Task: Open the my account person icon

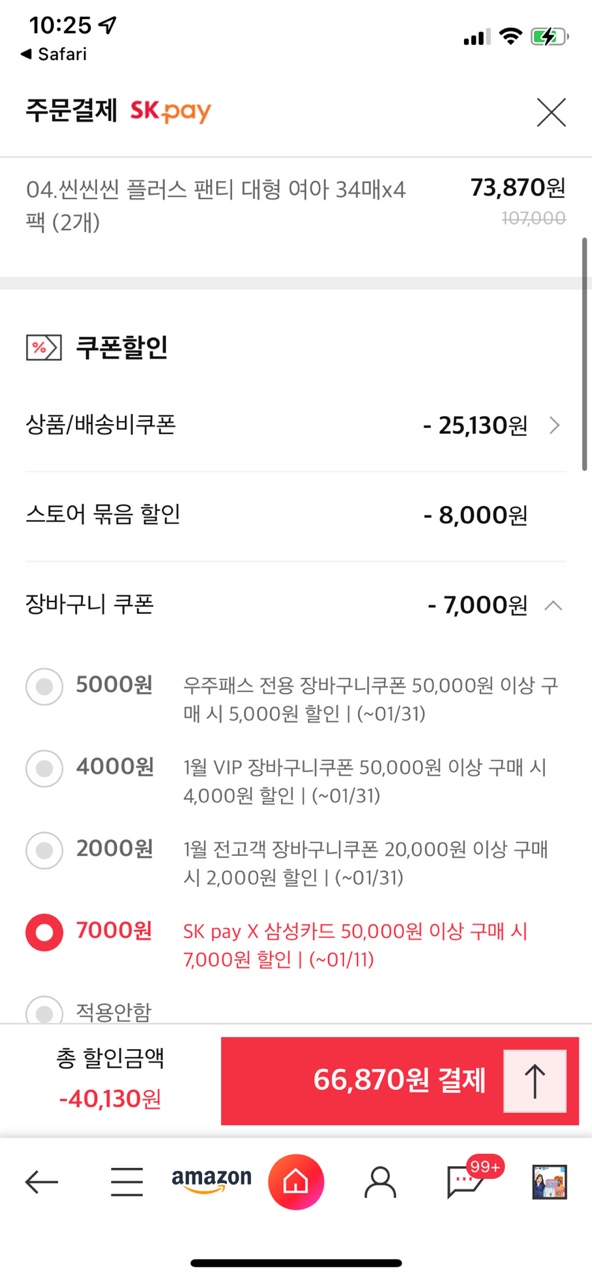Action: (x=380, y=1183)
